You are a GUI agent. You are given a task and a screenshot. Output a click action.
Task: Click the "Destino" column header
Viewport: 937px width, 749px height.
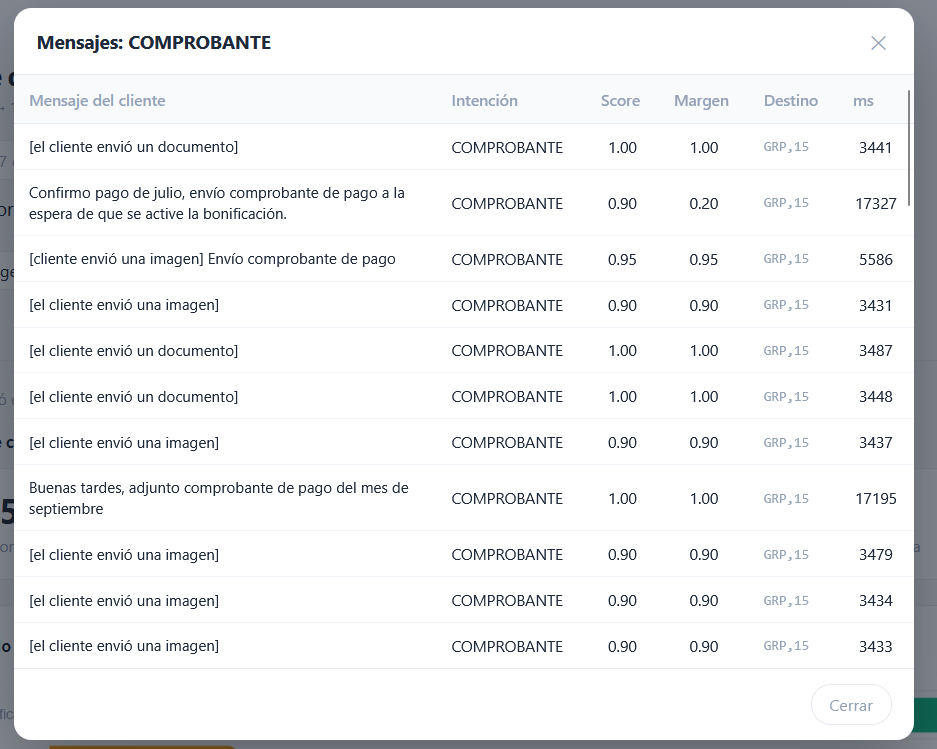(791, 100)
